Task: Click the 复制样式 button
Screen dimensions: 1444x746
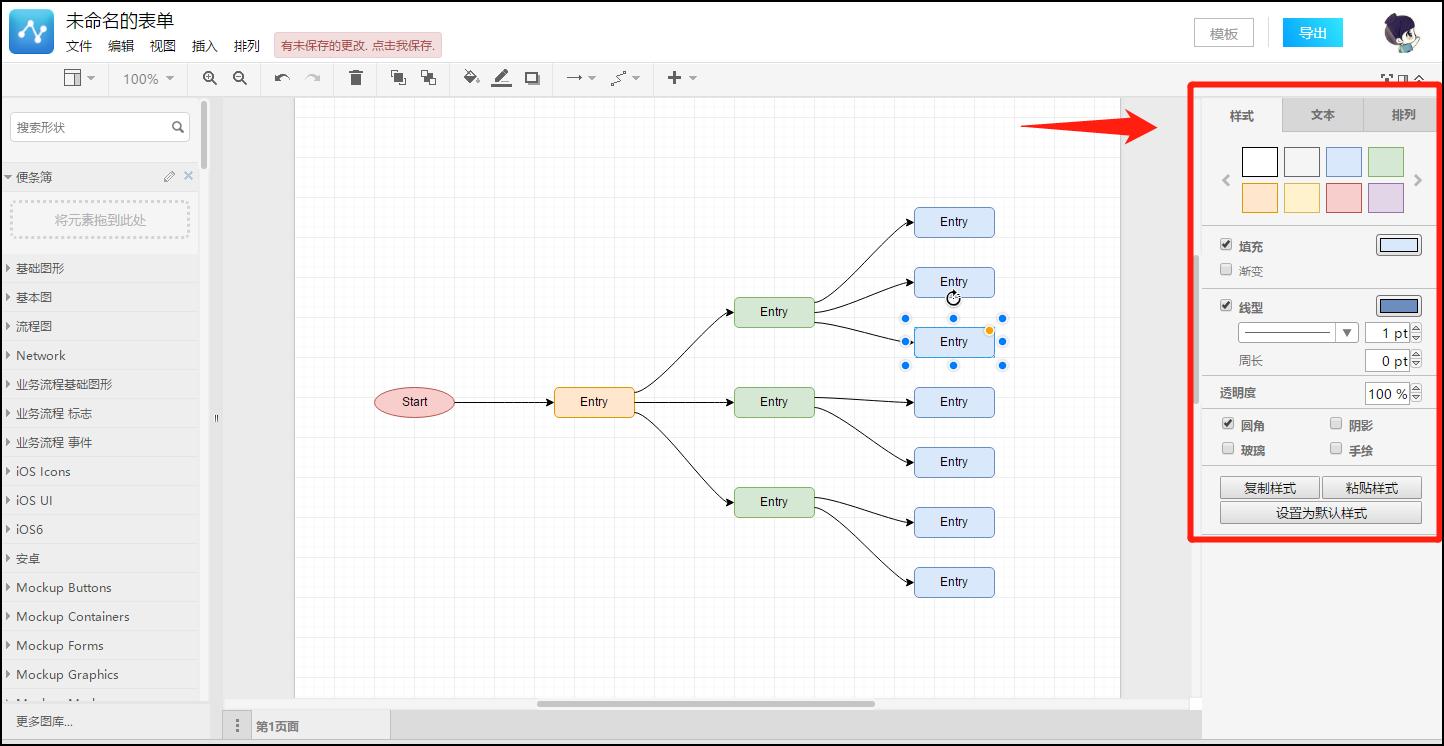Action: [x=1269, y=488]
